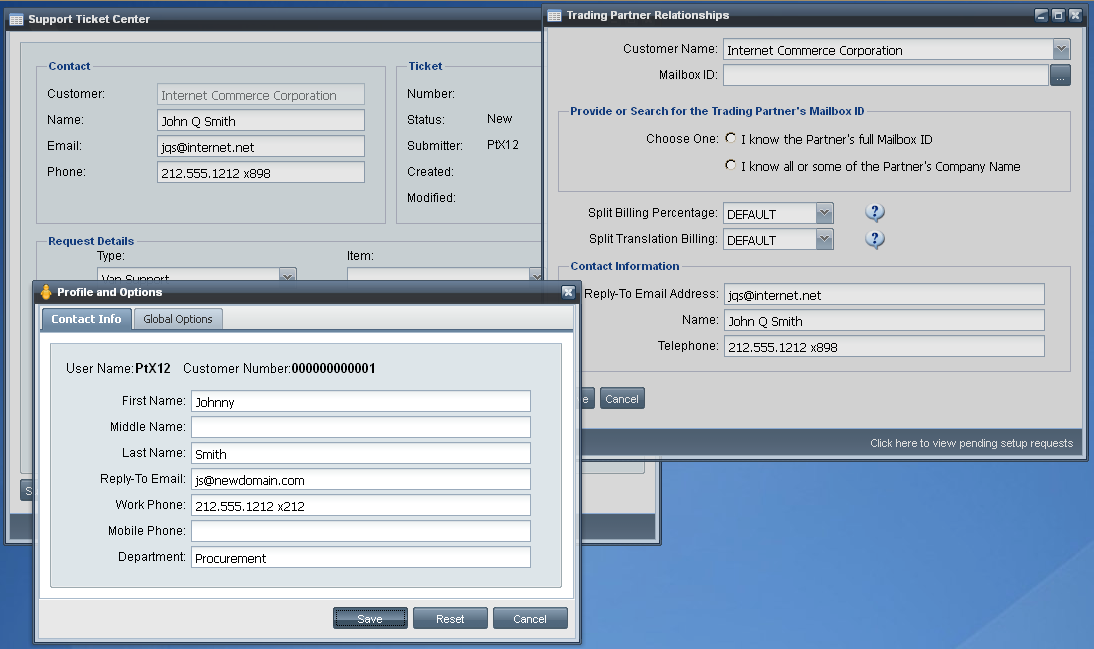Expand the Customer Name dropdown
The height and width of the screenshot is (649, 1094).
1061,49
